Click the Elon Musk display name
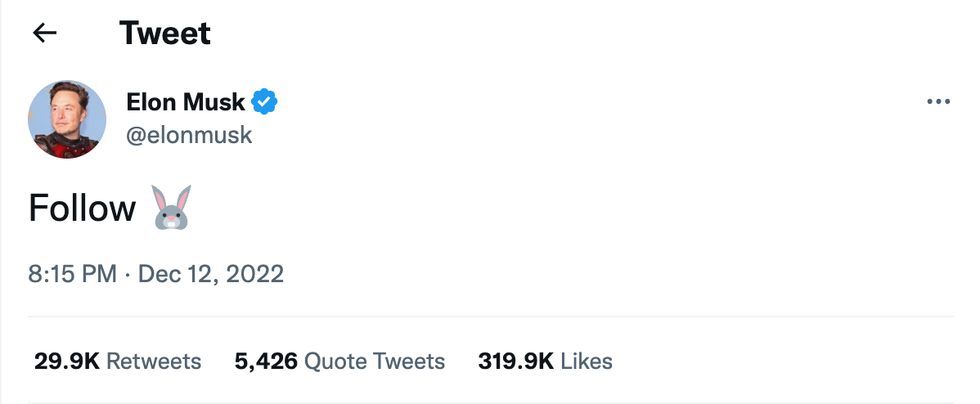 tap(186, 101)
